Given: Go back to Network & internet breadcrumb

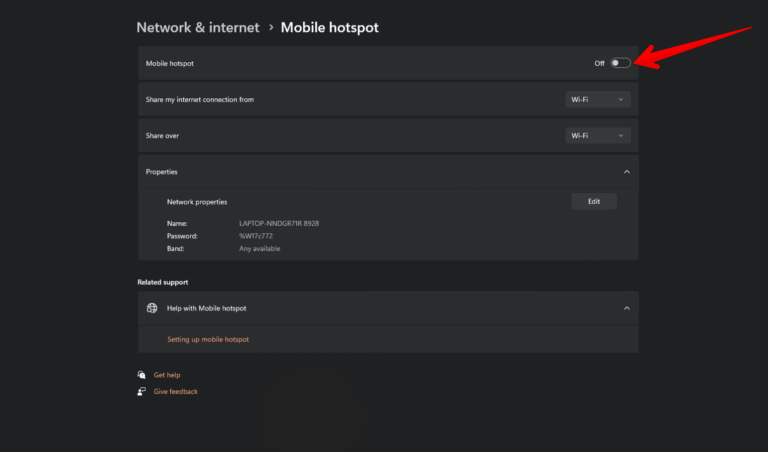Looking at the screenshot, I should click(197, 28).
